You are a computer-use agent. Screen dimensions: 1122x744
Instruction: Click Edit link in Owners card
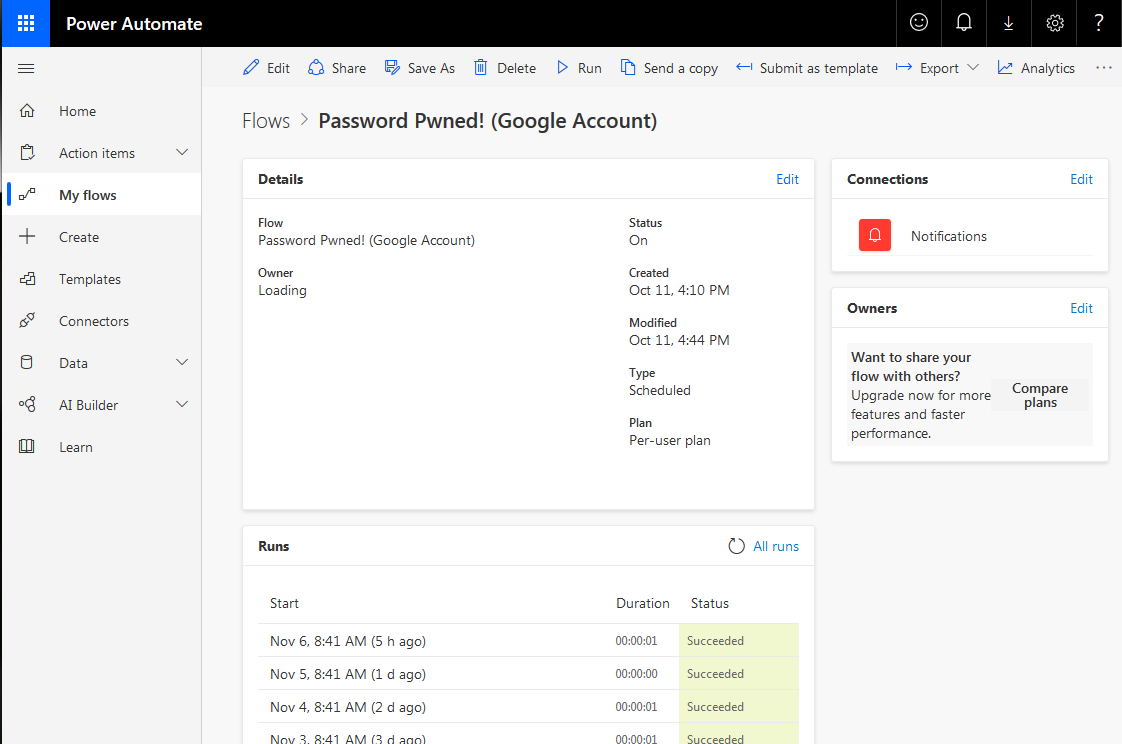pos(1081,308)
